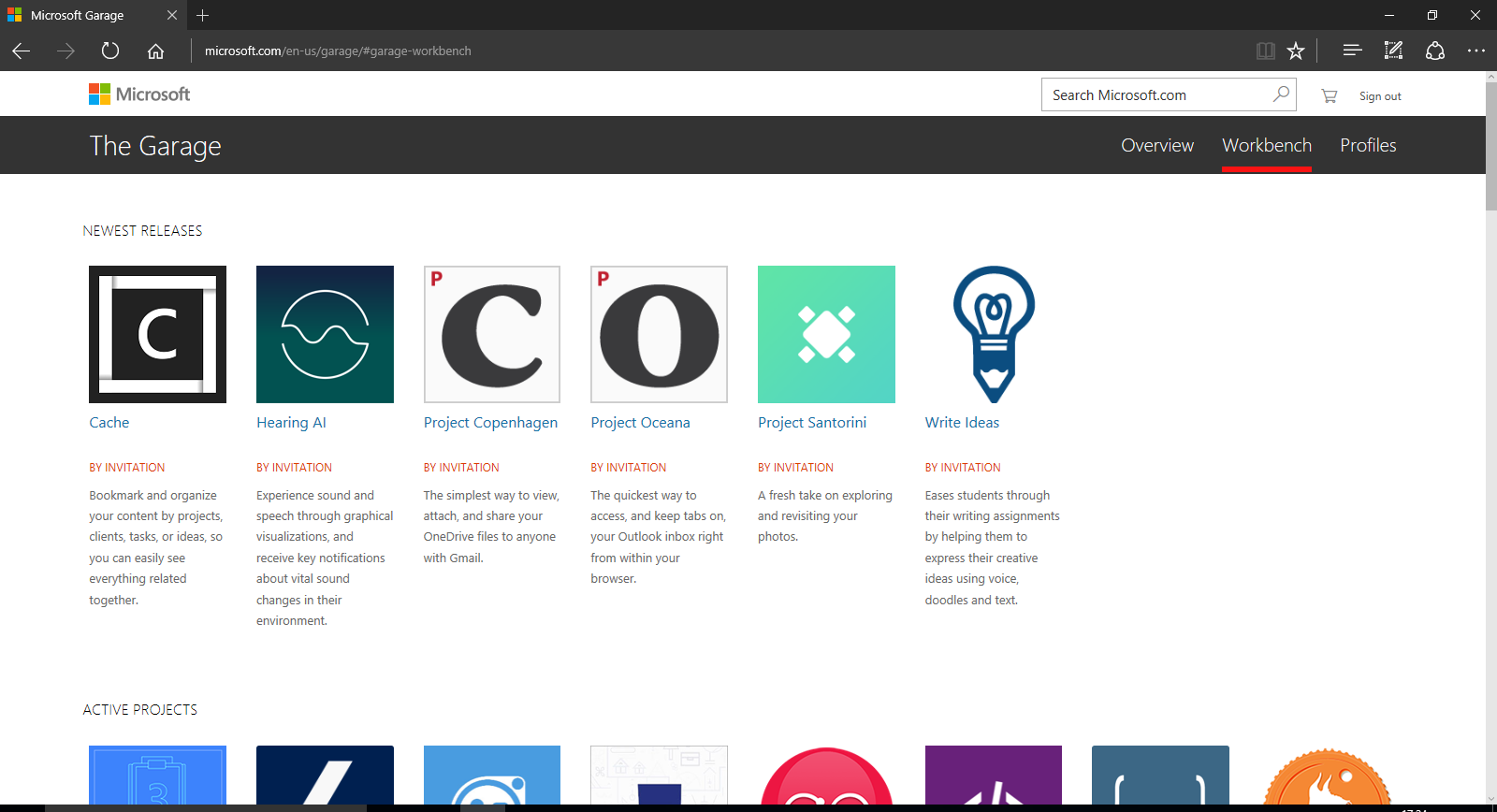The image size is (1497, 812).
Task: Click the Project Santorini green icon
Action: (826, 334)
